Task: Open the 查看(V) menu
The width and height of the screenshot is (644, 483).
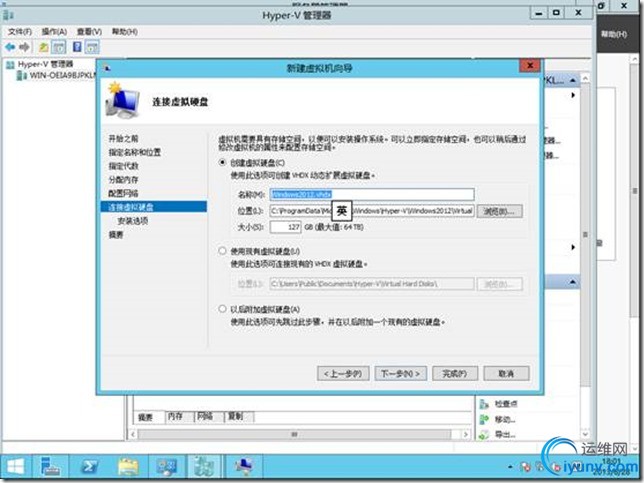Action: 89,32
